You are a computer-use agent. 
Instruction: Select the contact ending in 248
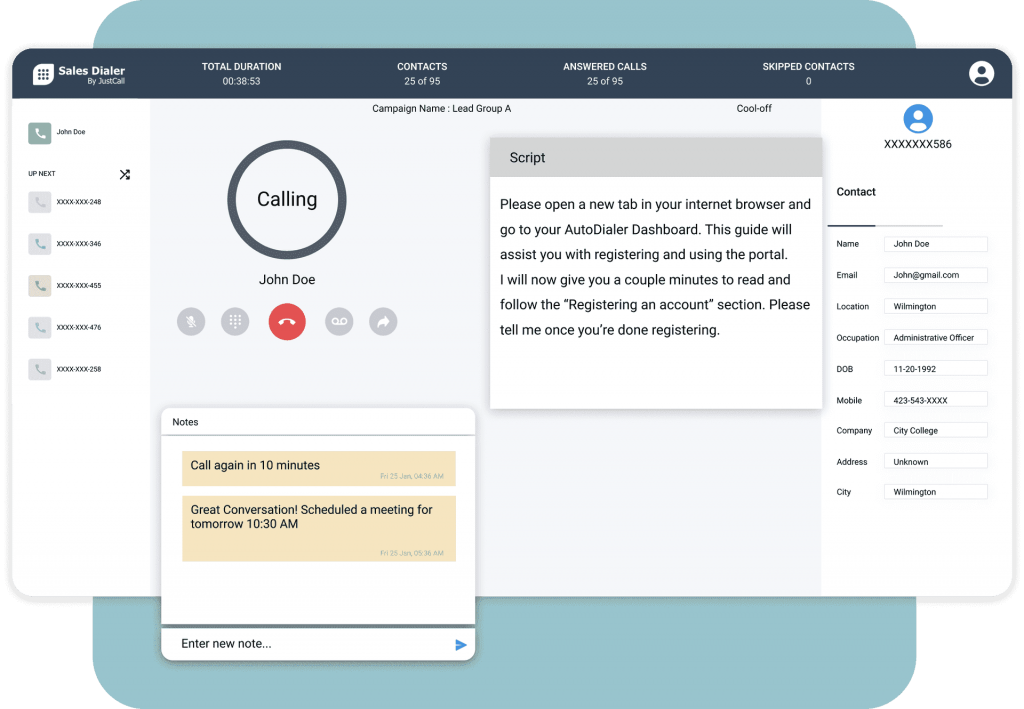[x=66, y=202]
